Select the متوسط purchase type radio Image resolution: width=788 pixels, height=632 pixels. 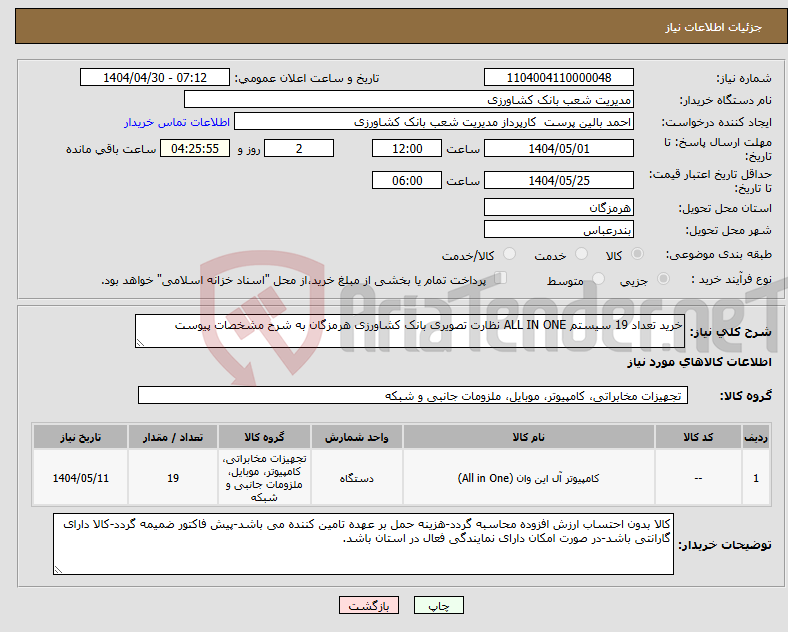tap(598, 278)
